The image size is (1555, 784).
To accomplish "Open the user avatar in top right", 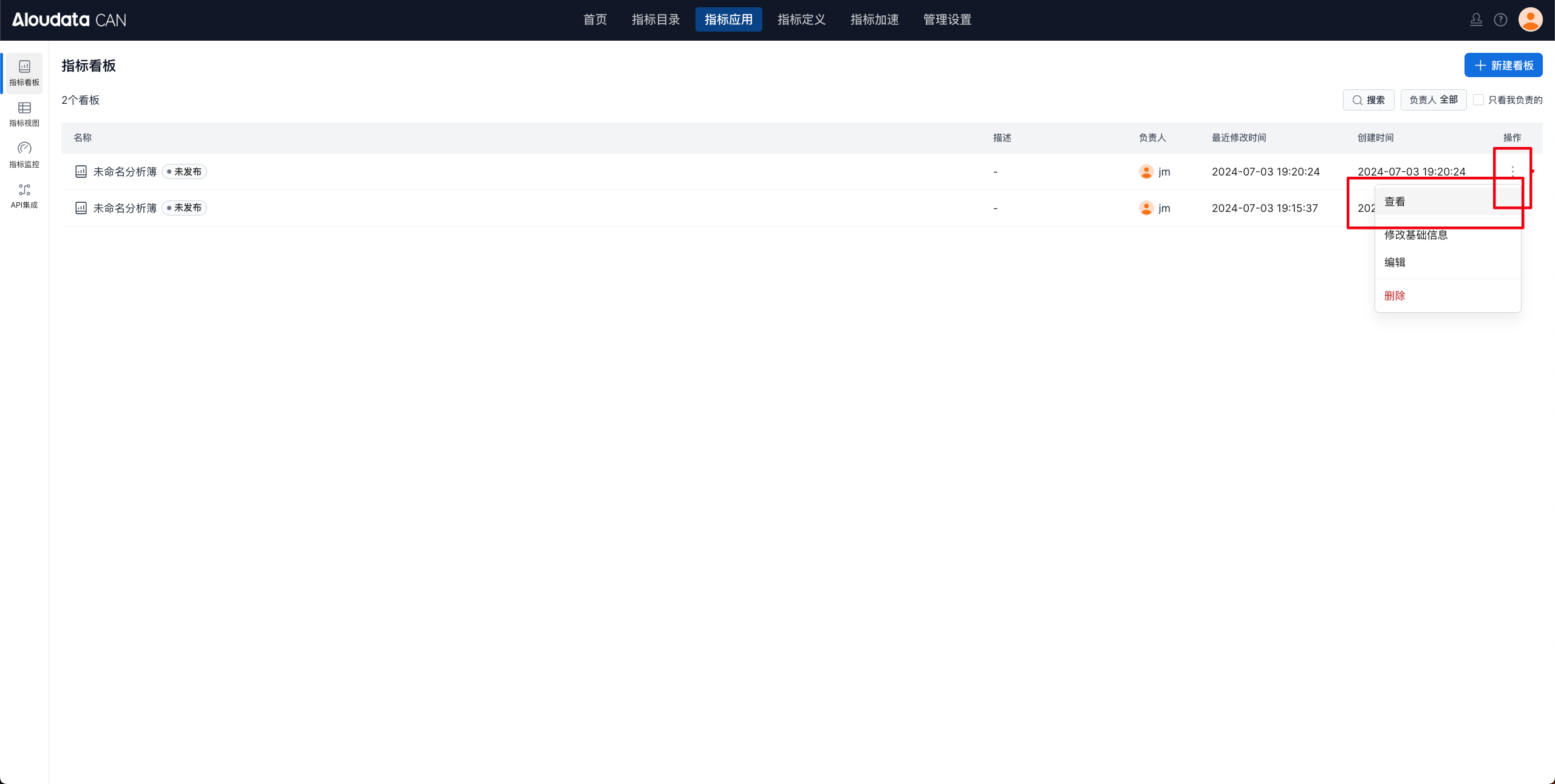I will tap(1530, 20).
